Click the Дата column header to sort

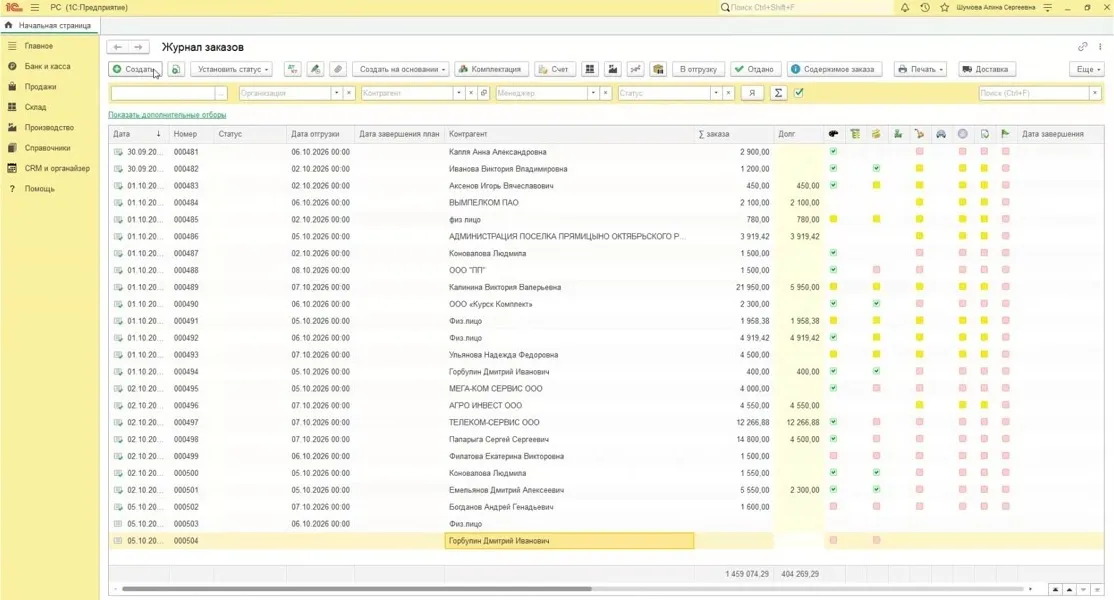coord(138,133)
